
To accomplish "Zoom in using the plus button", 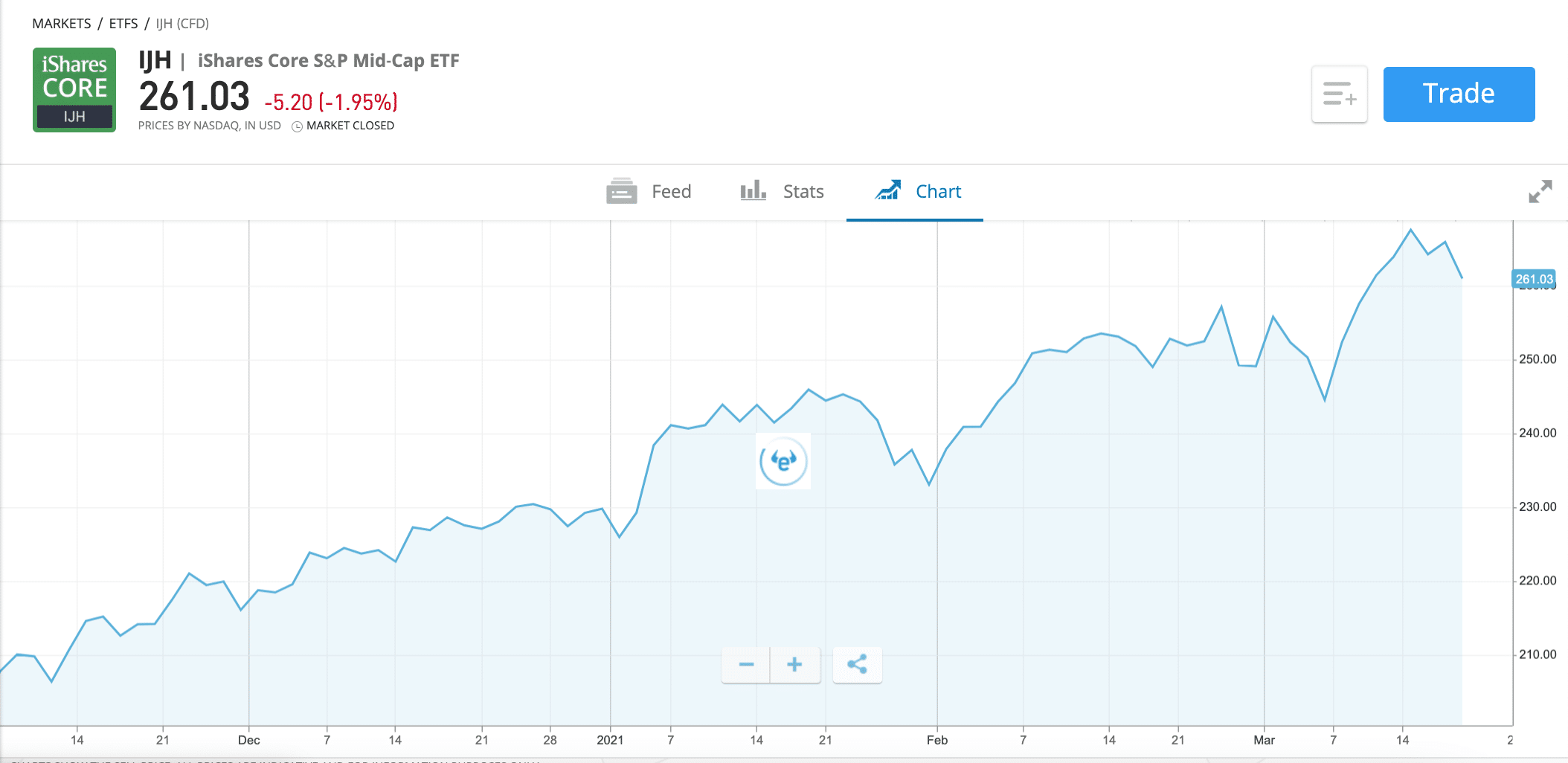I will tap(794, 664).
